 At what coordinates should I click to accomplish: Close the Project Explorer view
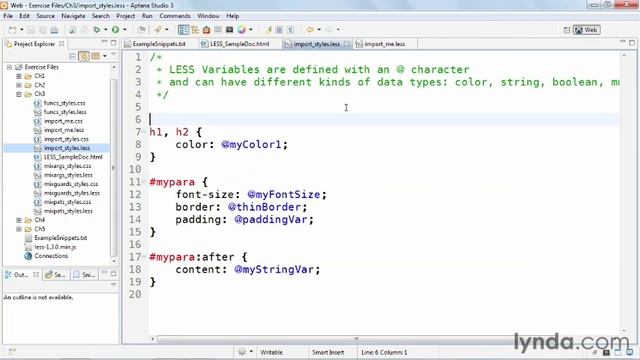[62, 44]
